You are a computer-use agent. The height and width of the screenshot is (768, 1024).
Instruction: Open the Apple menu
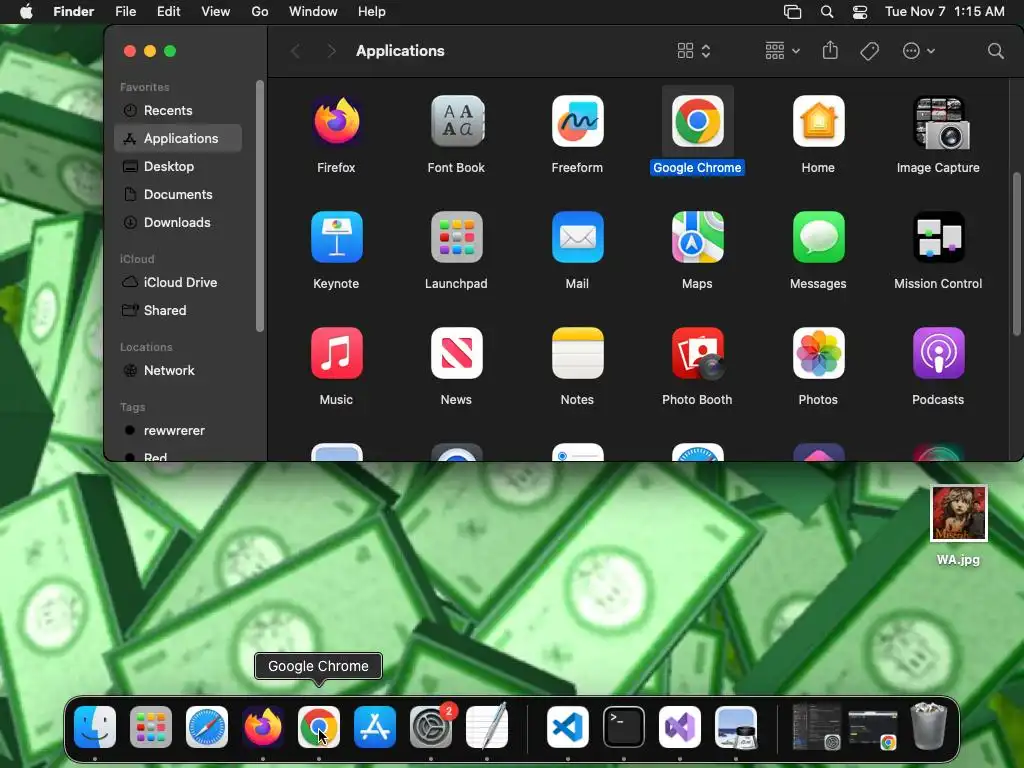[x=26, y=12]
